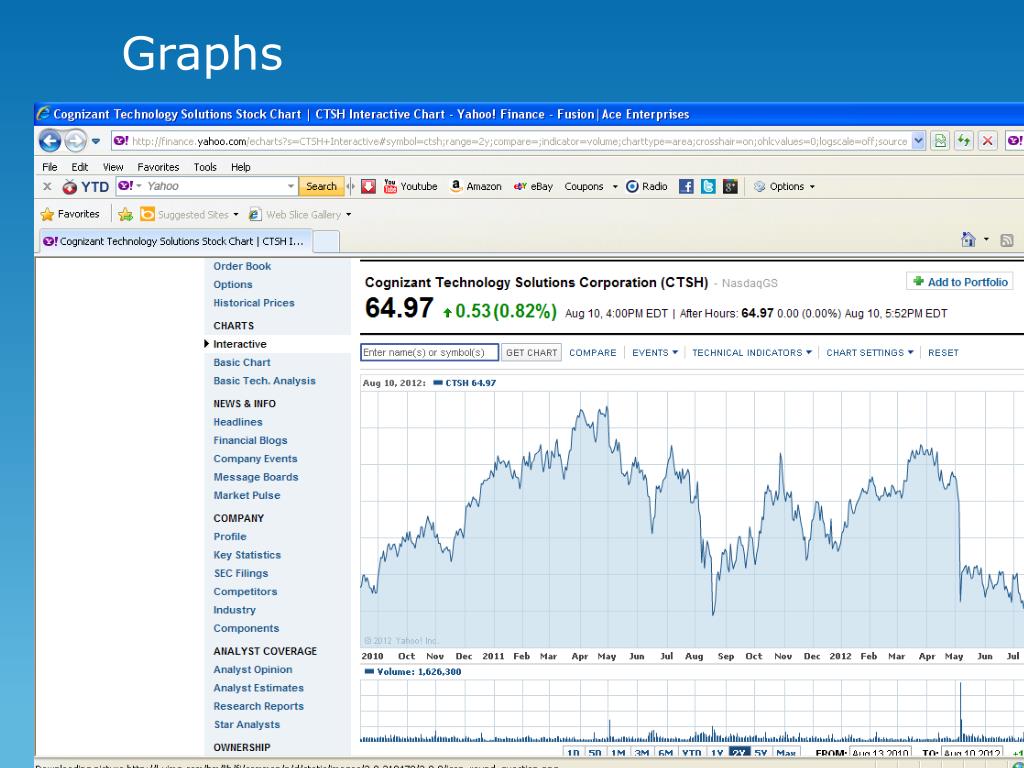This screenshot has height=768, width=1024.
Task: Select the Cognizant Technology Solutions Stock Chart tab
Action: click(x=176, y=241)
